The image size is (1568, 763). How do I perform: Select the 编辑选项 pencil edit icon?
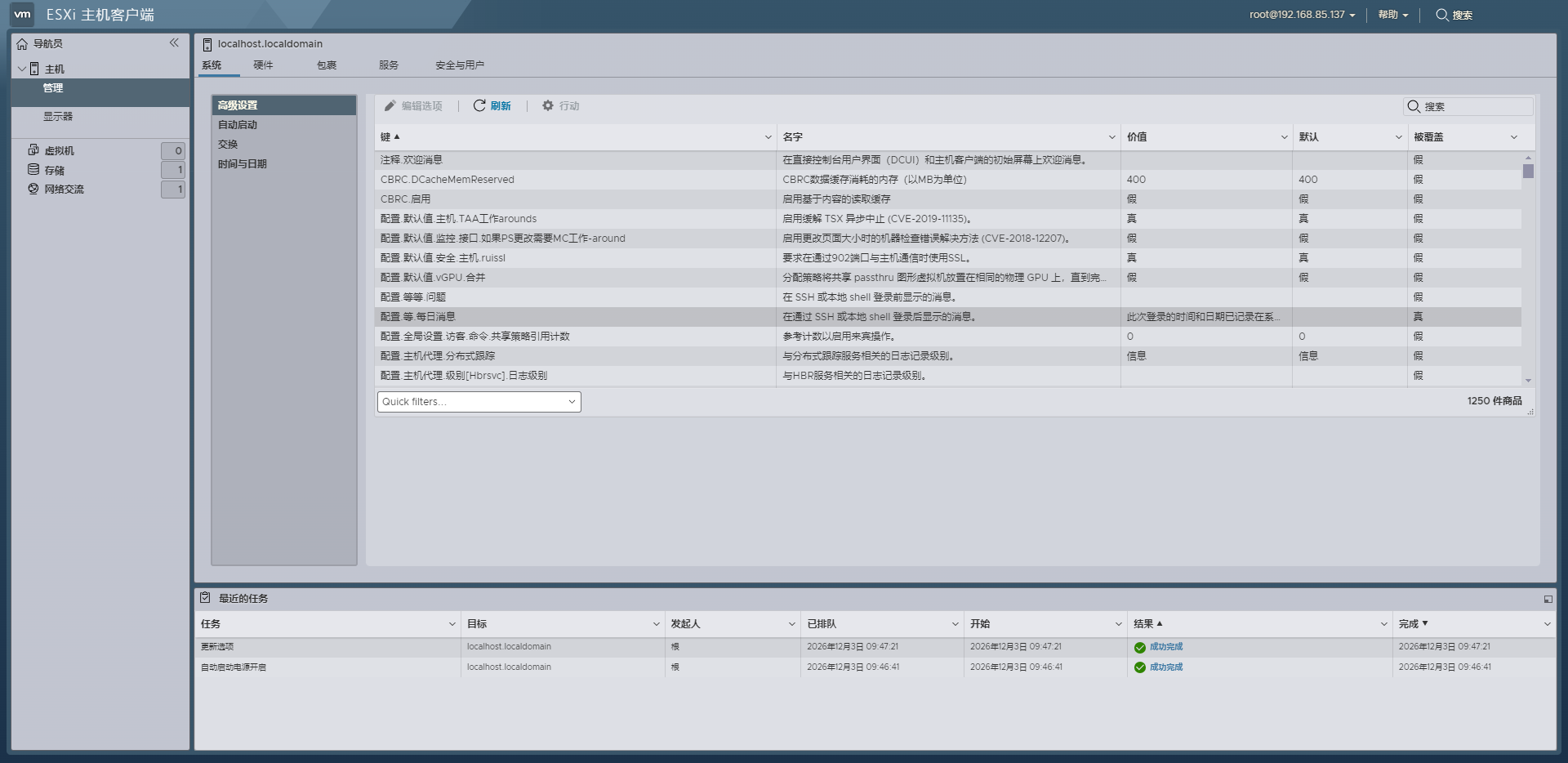[x=392, y=105]
